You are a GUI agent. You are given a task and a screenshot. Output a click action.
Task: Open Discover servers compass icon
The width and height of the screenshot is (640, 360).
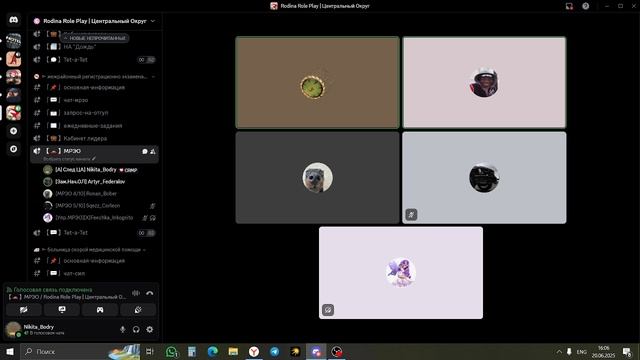(x=13, y=149)
